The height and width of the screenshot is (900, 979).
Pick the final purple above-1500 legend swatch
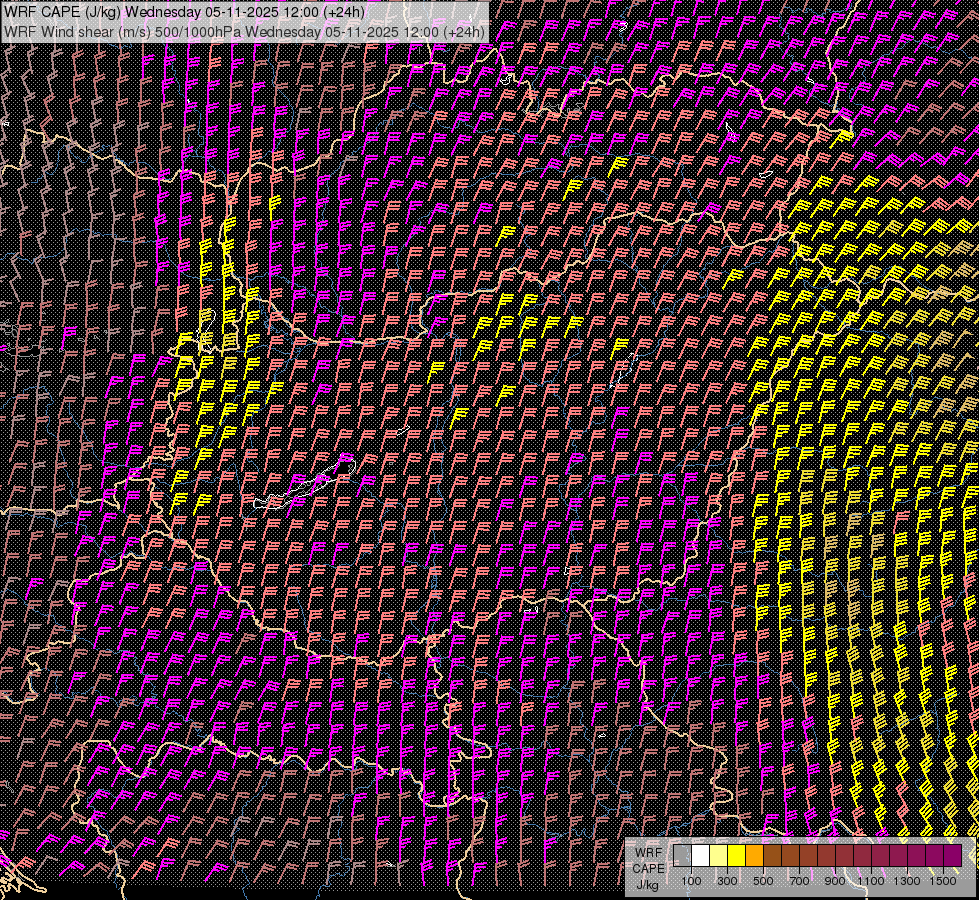click(x=953, y=855)
